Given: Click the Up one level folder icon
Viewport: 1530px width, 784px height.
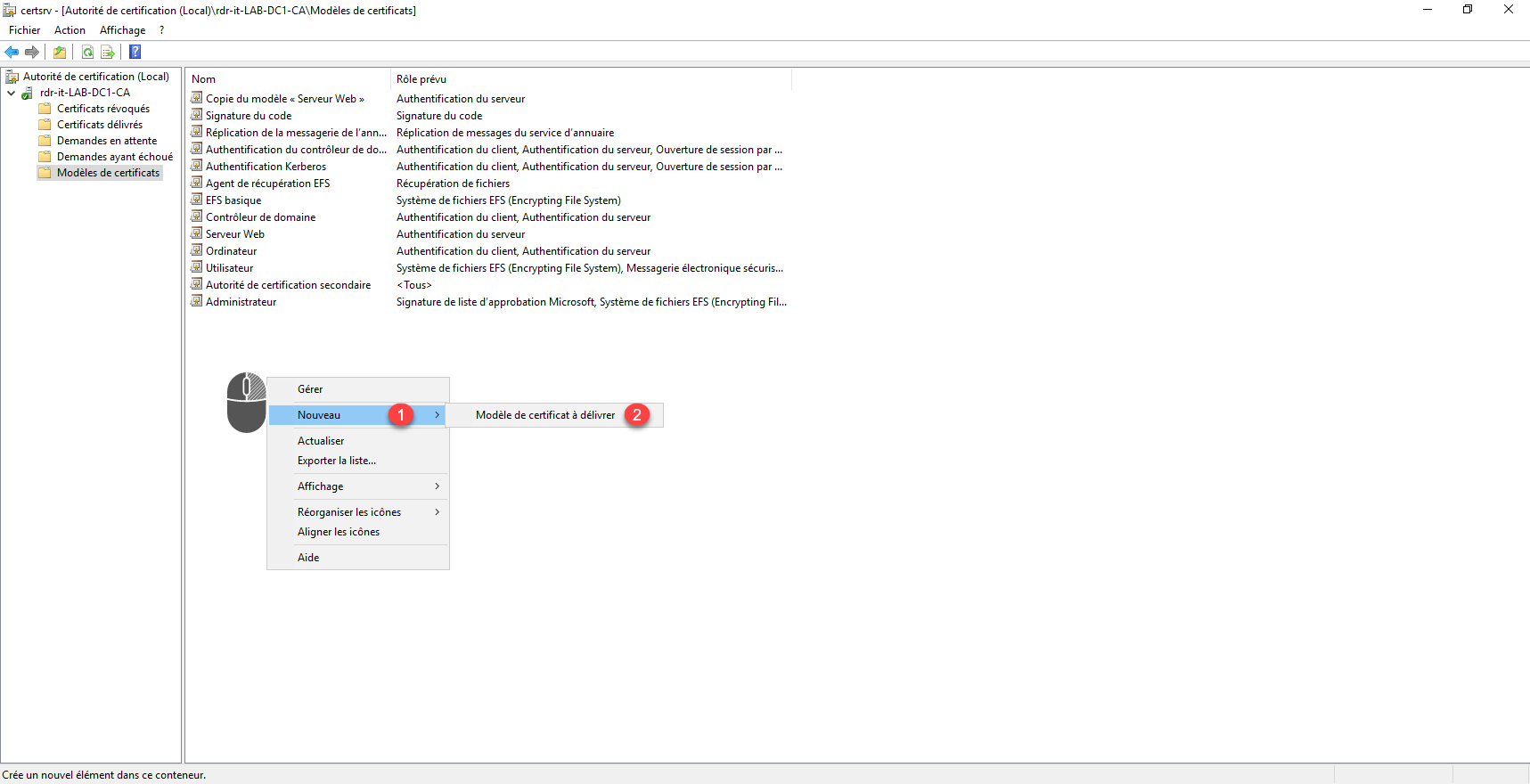Looking at the screenshot, I should pos(60,52).
